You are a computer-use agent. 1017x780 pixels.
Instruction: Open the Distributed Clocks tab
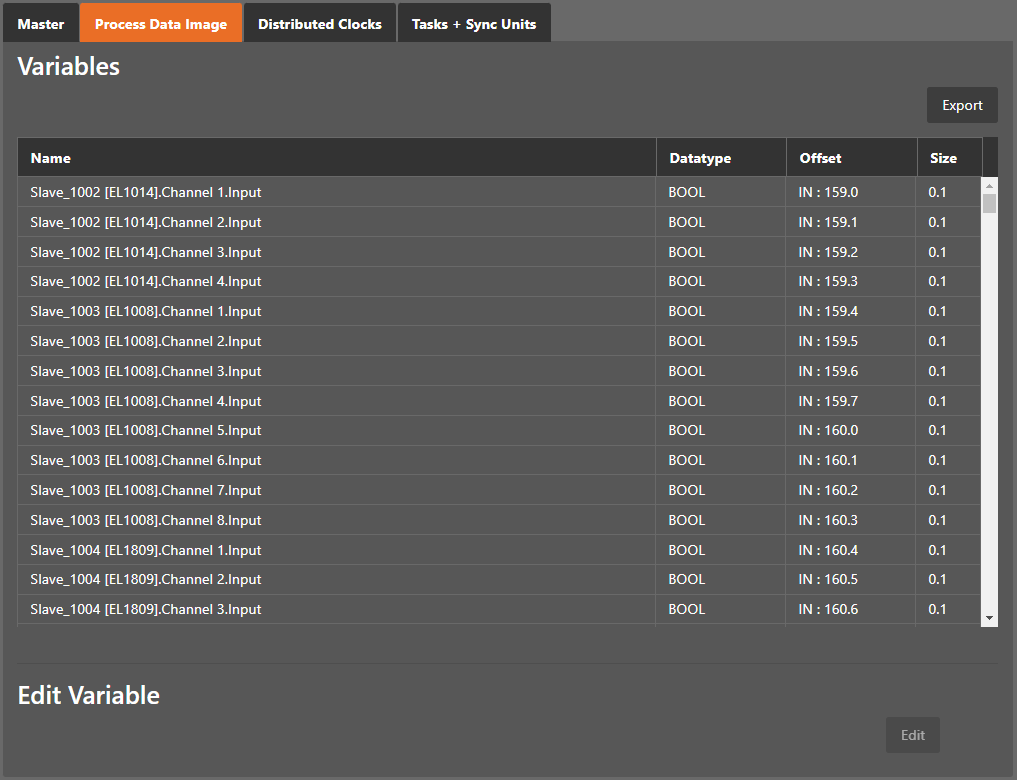(320, 24)
